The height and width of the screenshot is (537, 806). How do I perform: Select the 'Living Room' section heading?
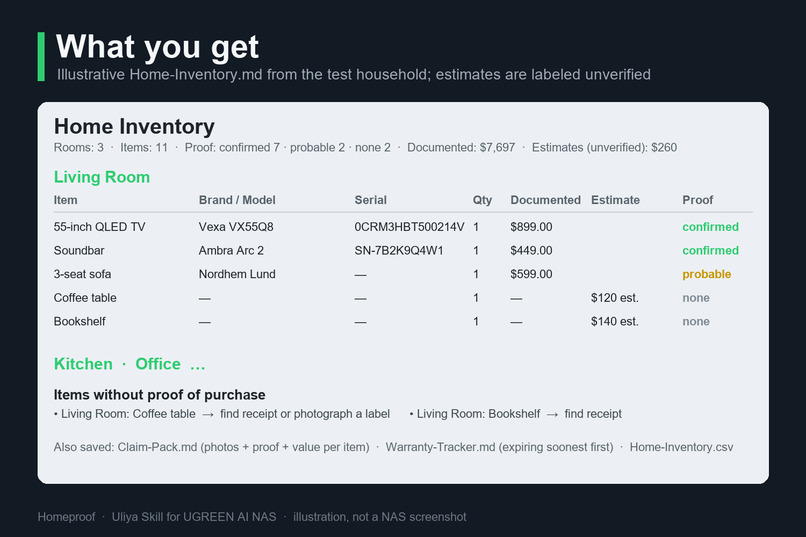[x=102, y=177]
